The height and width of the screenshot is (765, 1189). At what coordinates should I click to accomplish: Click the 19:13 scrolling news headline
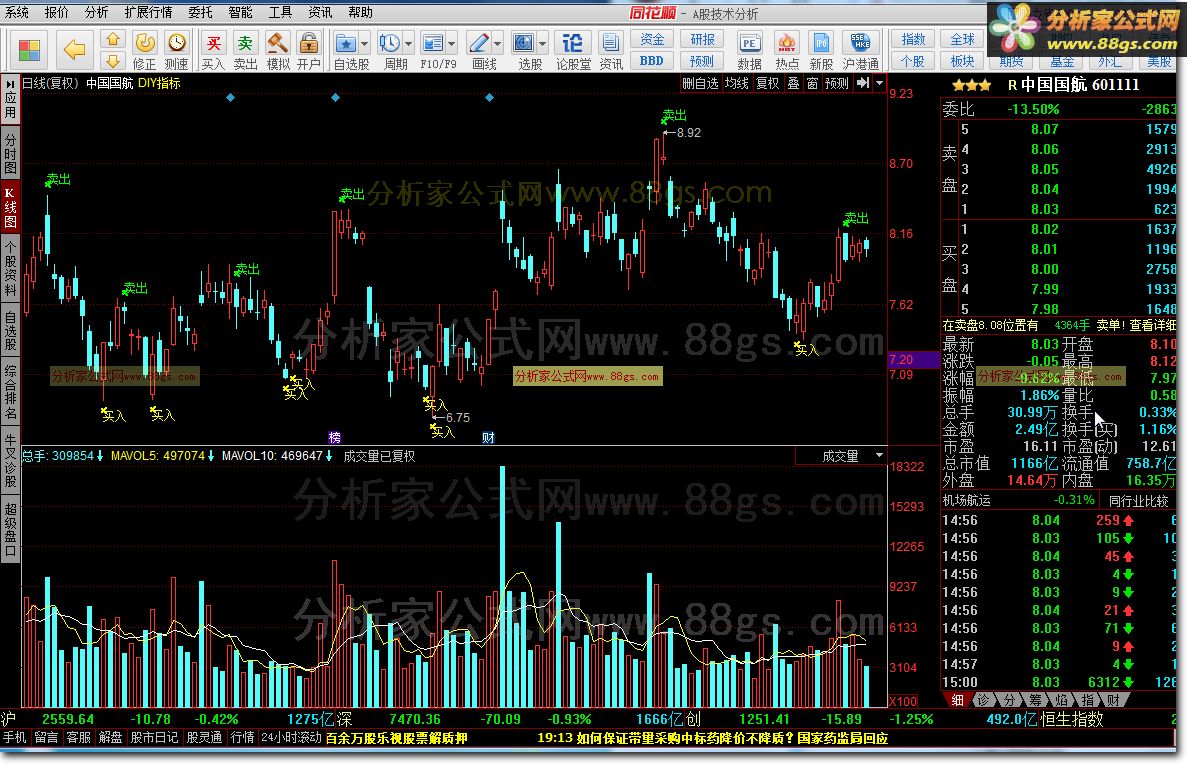tap(713, 738)
